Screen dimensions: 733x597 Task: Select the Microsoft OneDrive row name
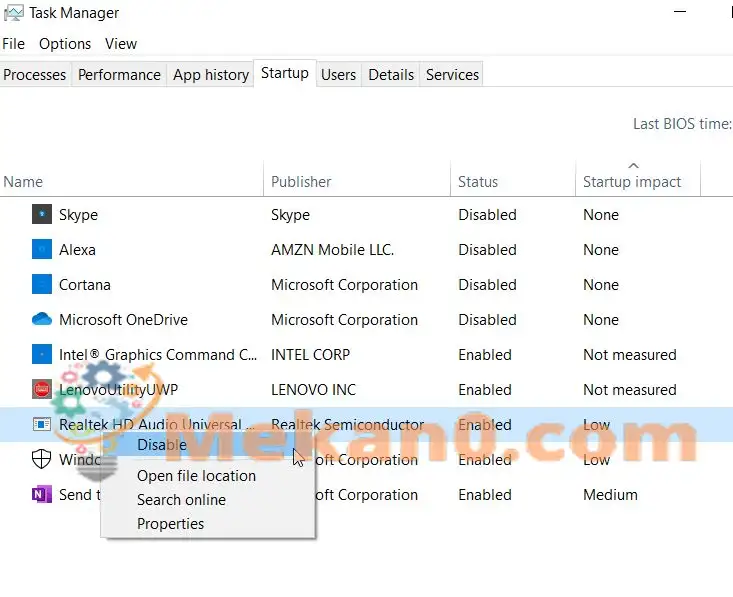(x=123, y=319)
